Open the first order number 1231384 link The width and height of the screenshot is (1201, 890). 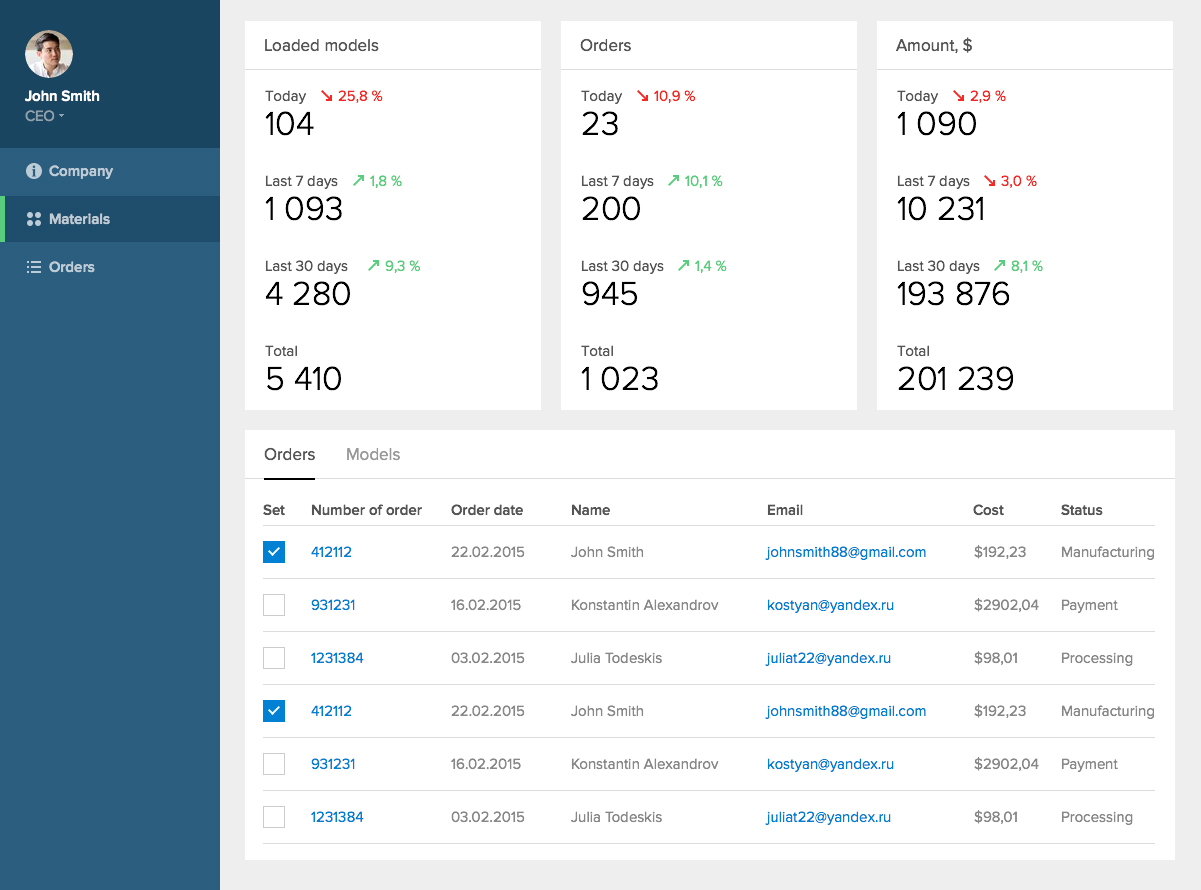tap(337, 658)
